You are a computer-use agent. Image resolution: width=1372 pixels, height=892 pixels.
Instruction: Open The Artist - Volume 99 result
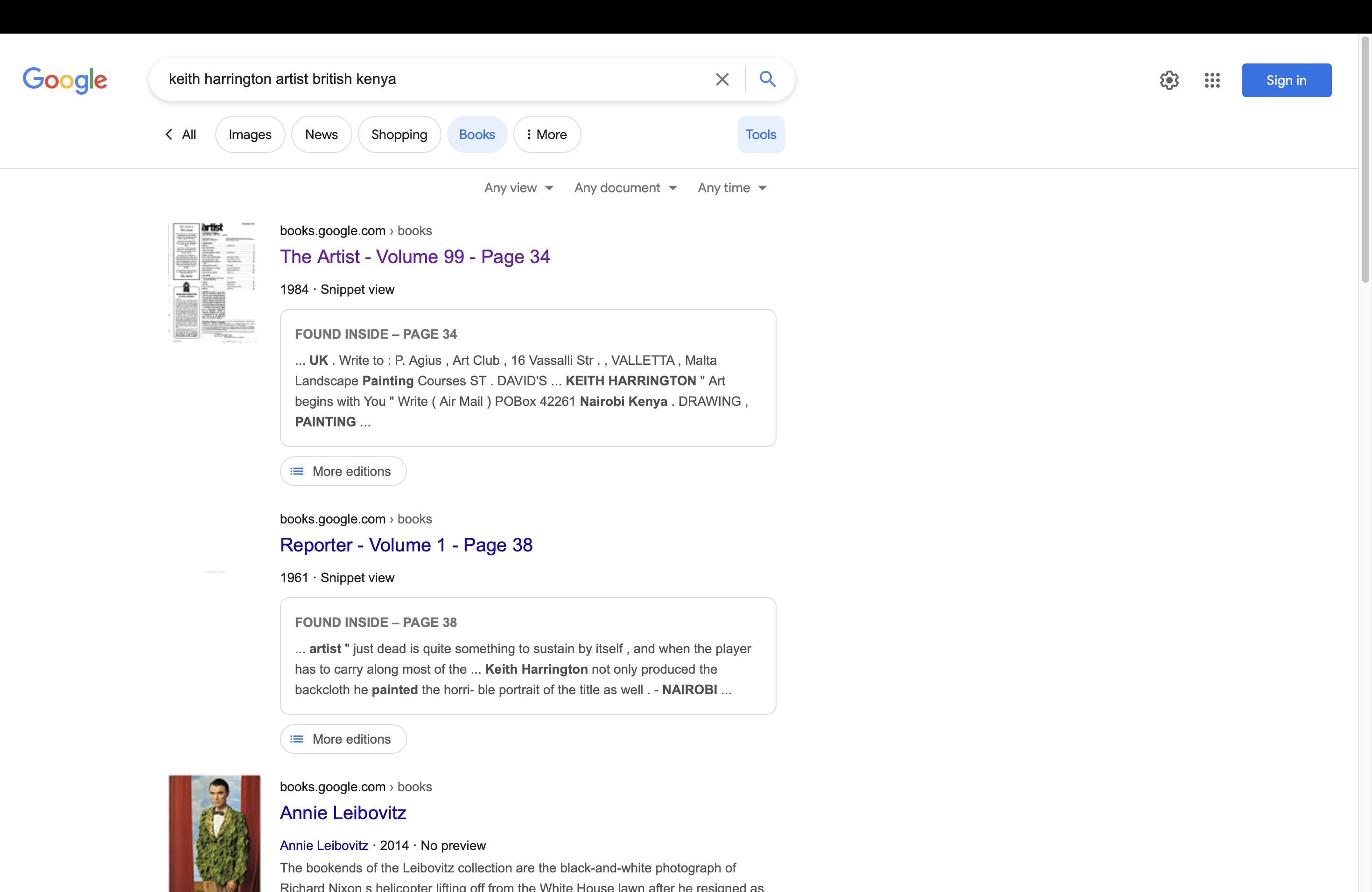[x=414, y=257]
